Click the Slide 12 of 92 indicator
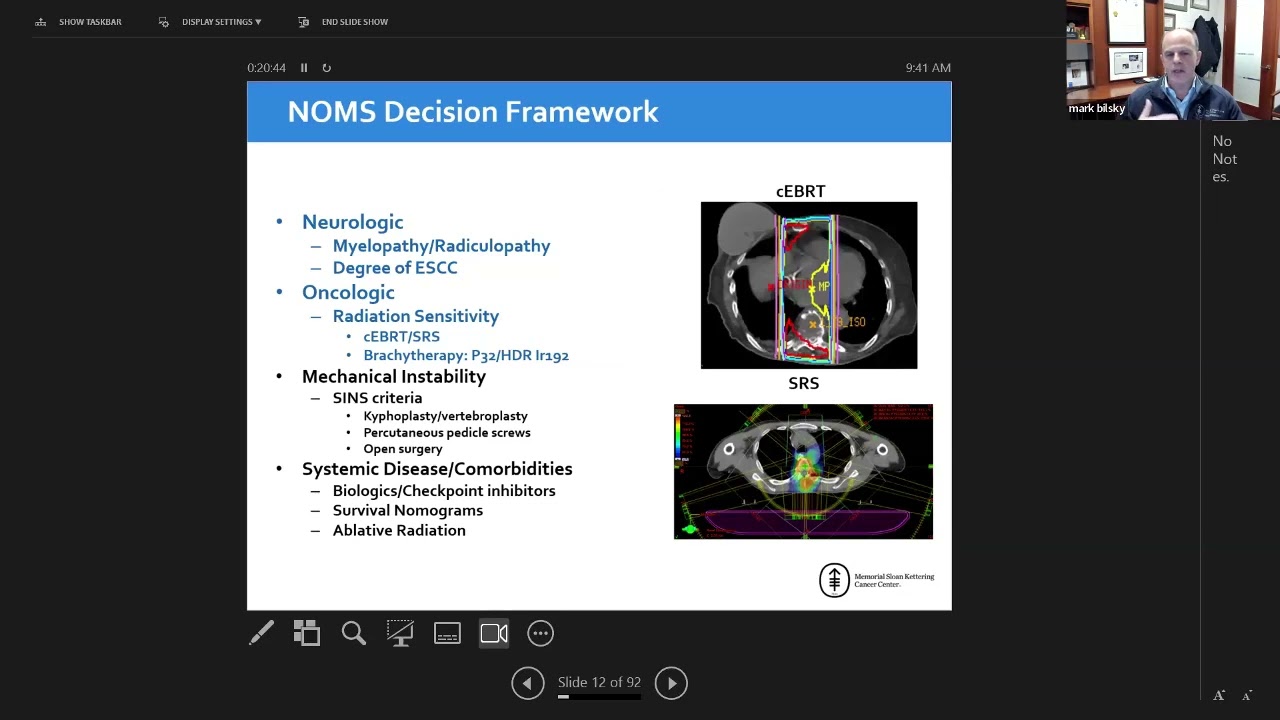1280x720 pixels. 599,682
